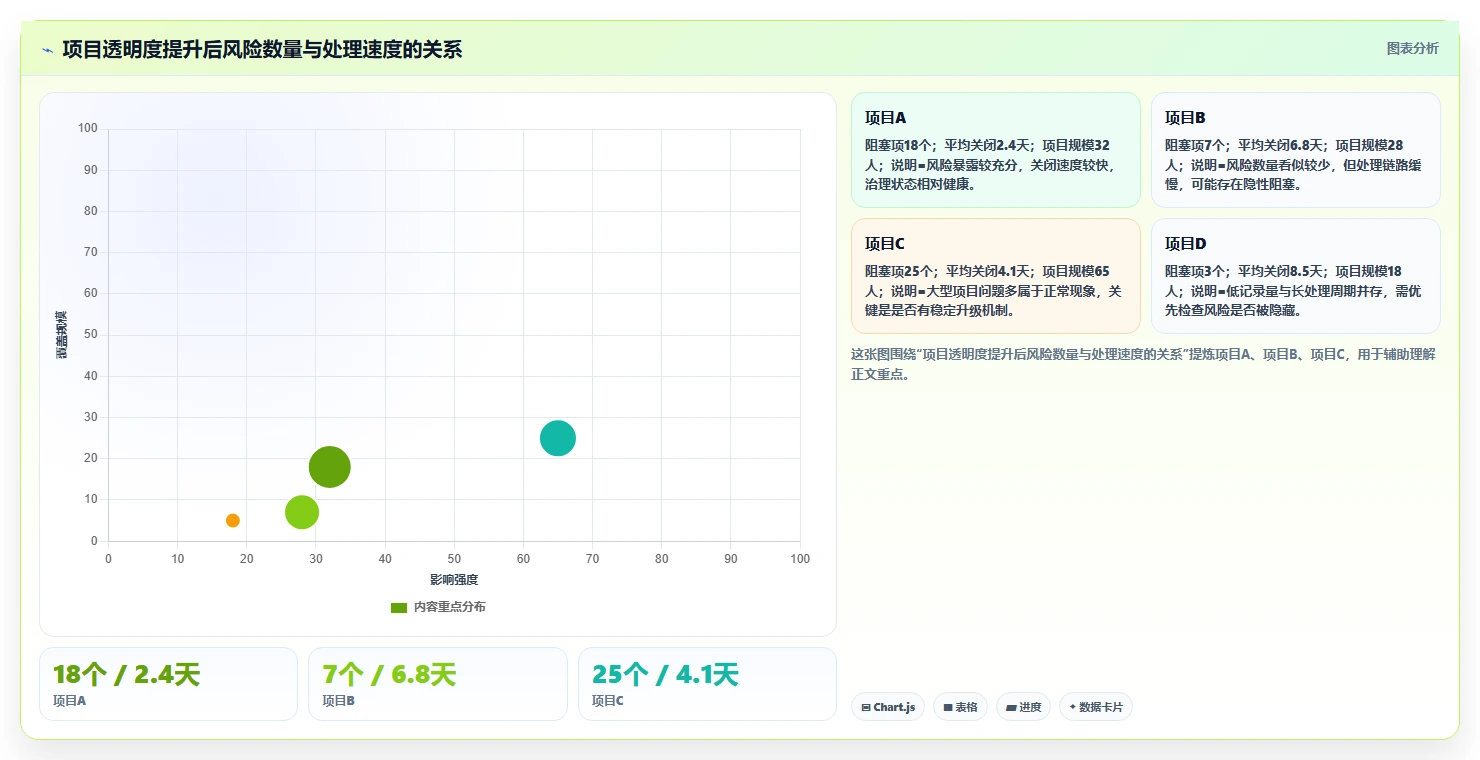Click the 项目A label under 18个 / 2.4天
Screen dimensions: 1480x760
point(69,701)
